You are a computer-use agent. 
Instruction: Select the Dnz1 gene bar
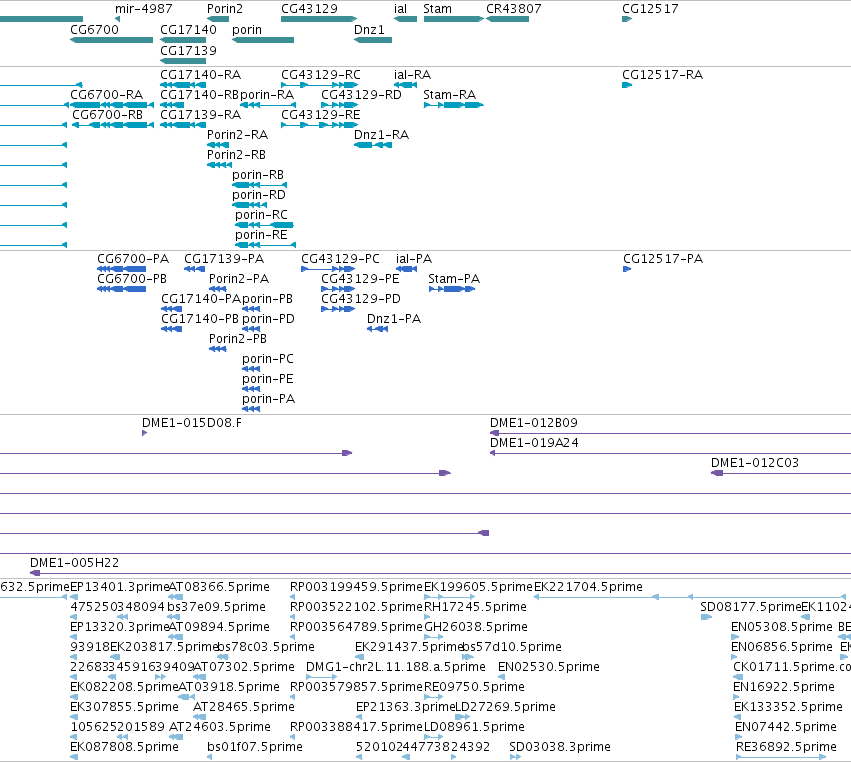coord(373,40)
